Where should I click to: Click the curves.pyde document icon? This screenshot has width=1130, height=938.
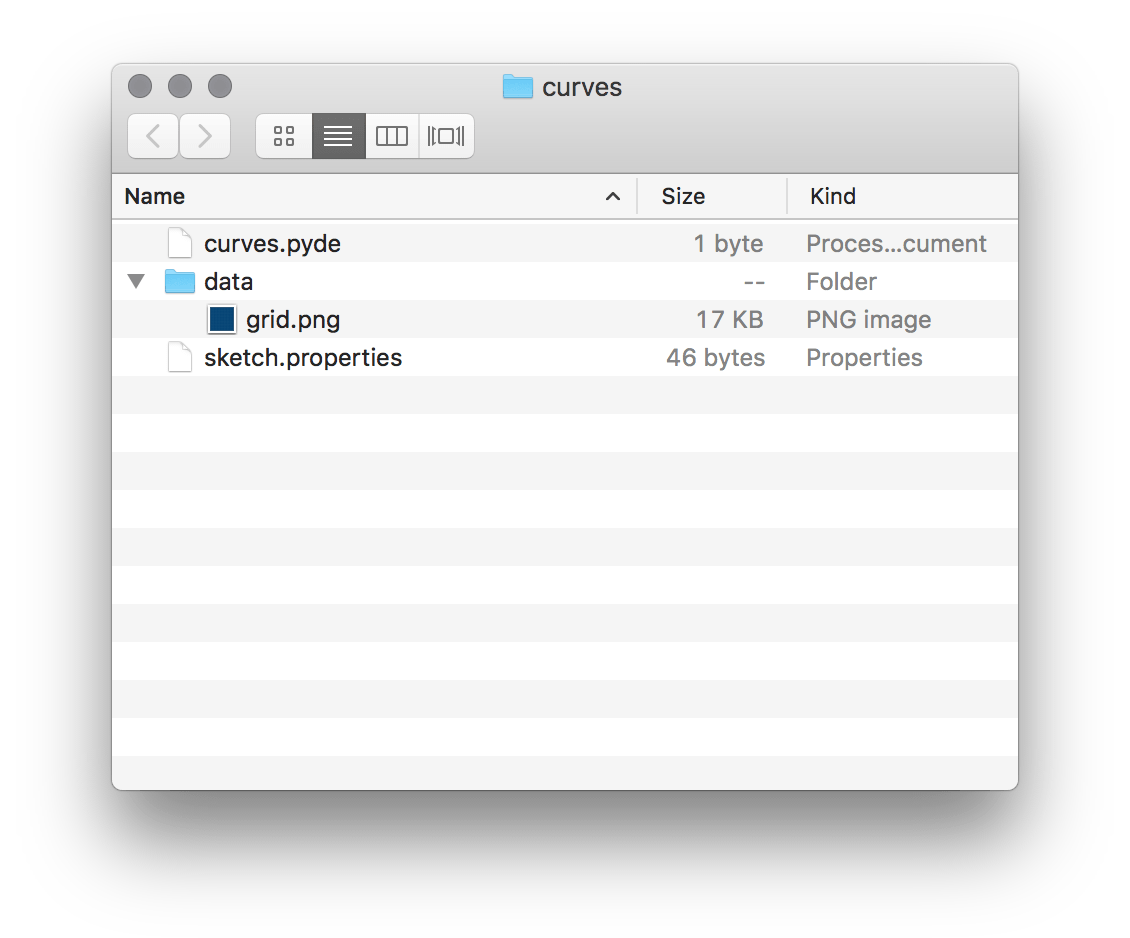[179, 243]
